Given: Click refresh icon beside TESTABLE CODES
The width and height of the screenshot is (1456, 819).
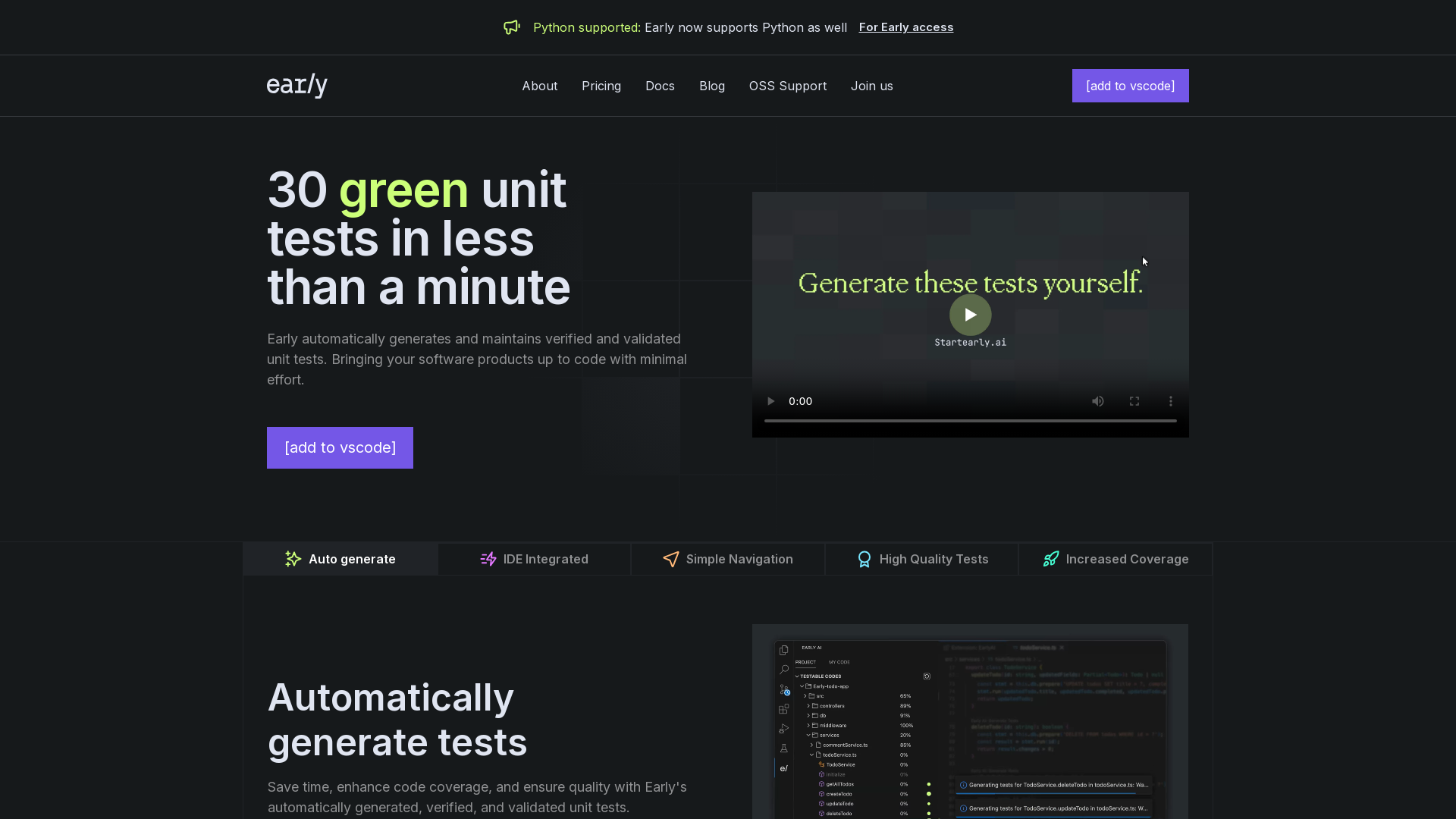Looking at the screenshot, I should tap(927, 676).
